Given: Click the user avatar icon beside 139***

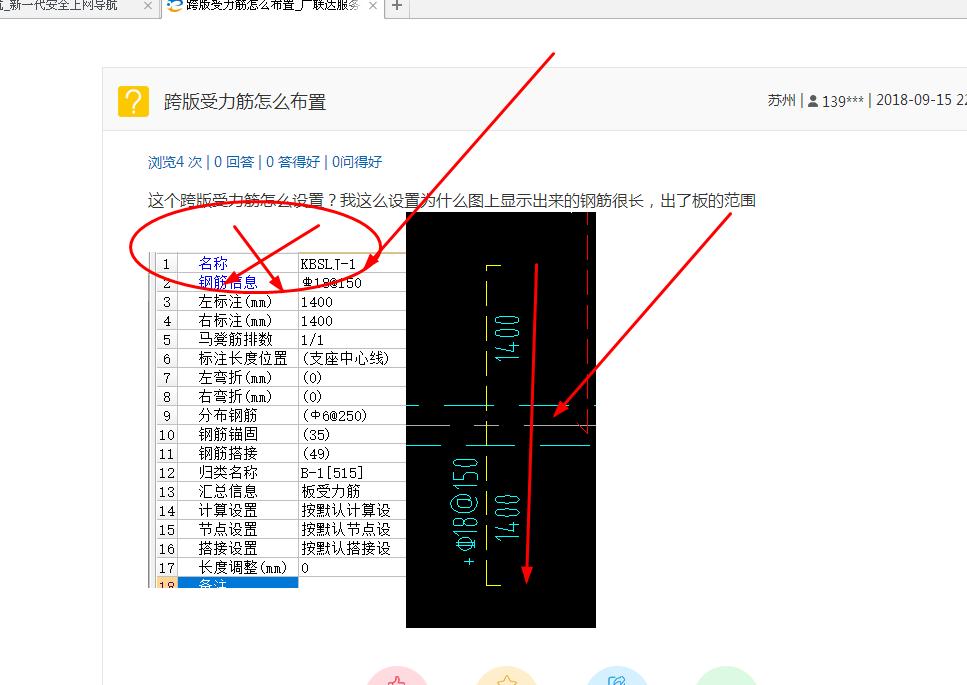Looking at the screenshot, I should [813, 101].
